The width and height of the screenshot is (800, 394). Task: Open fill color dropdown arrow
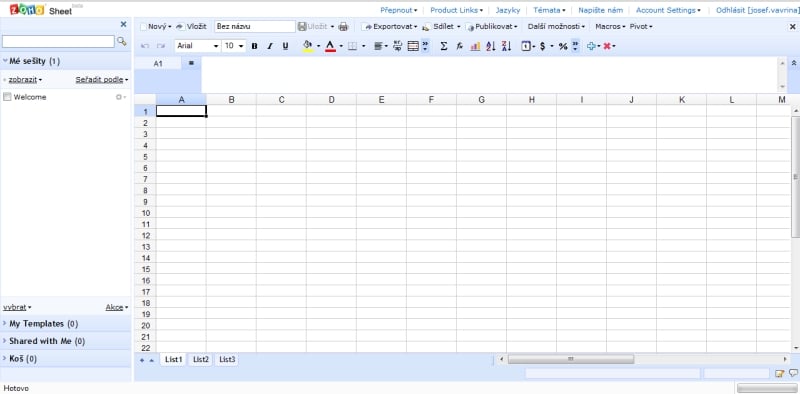[318, 46]
